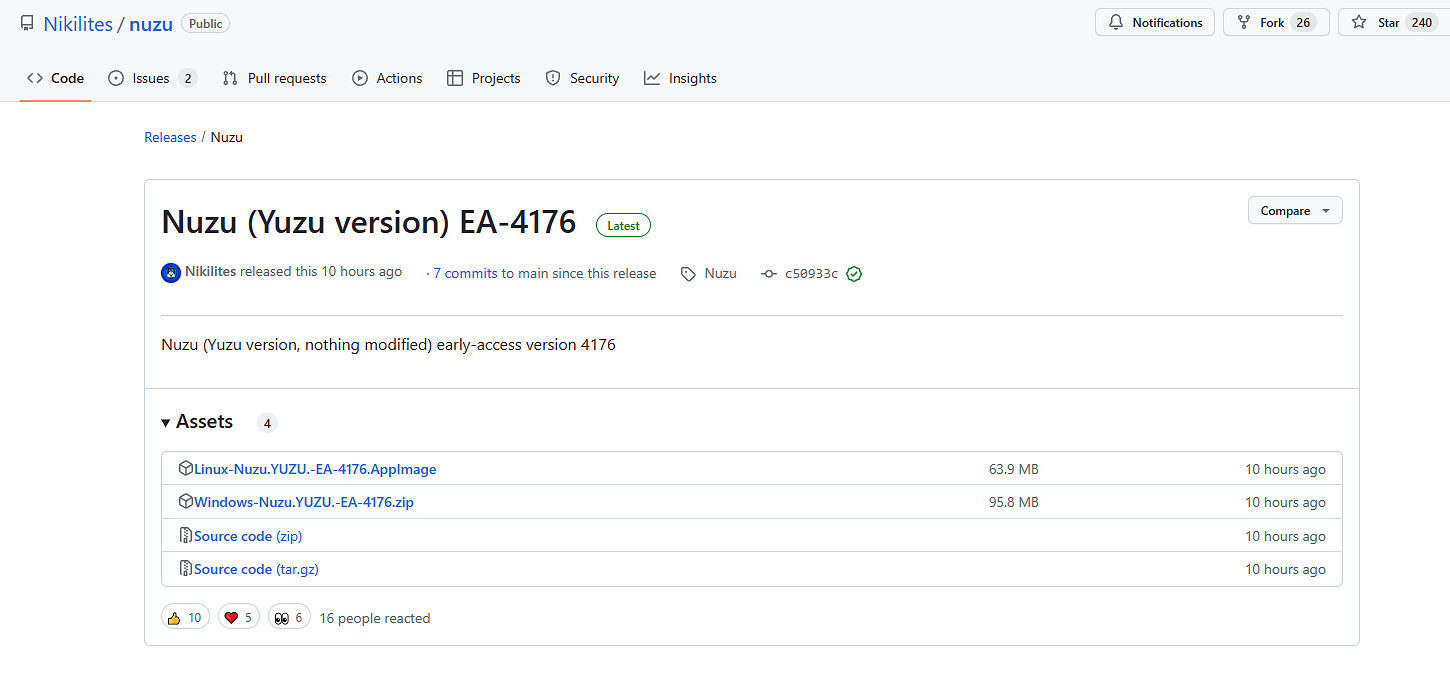This screenshot has height=688, width=1450.
Task: Download the Linux AppImage asset
Action: (315, 469)
